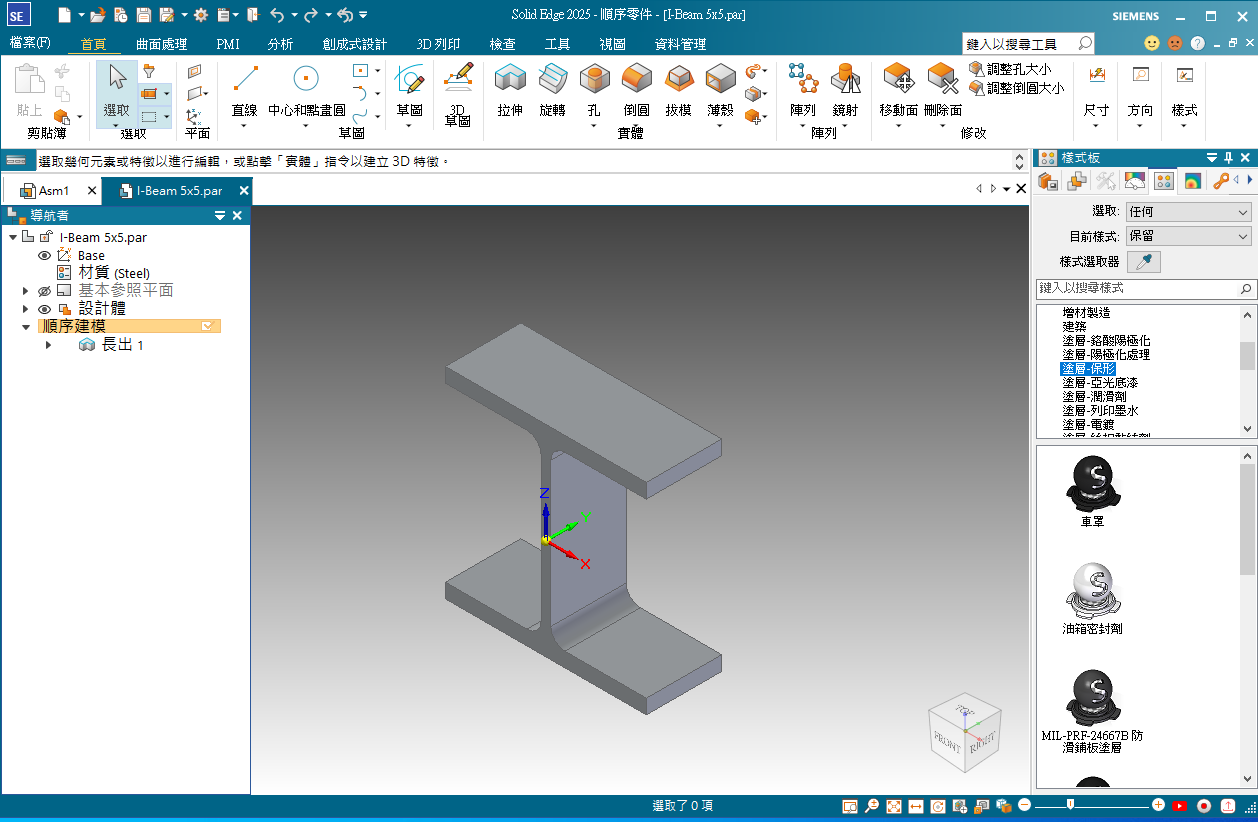Switch to the 曲面處理 ribbon tab

(161, 44)
